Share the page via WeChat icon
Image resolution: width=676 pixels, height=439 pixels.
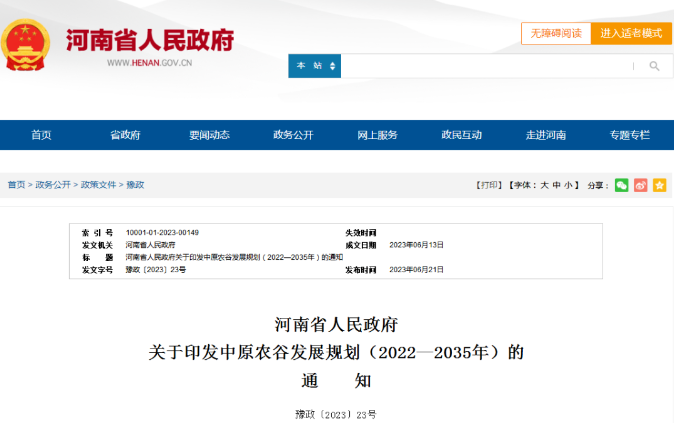621,185
